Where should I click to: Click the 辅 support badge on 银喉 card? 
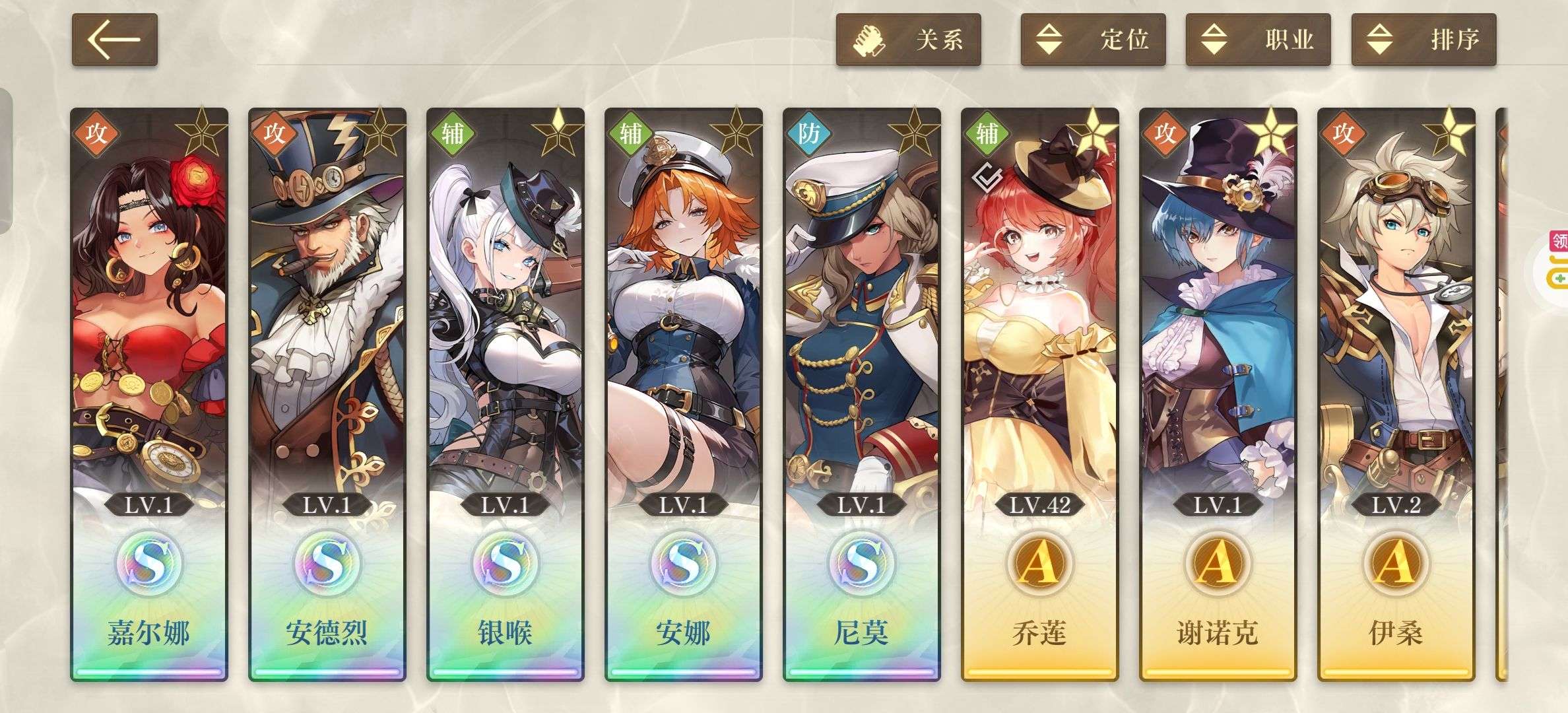pyautogui.click(x=453, y=133)
